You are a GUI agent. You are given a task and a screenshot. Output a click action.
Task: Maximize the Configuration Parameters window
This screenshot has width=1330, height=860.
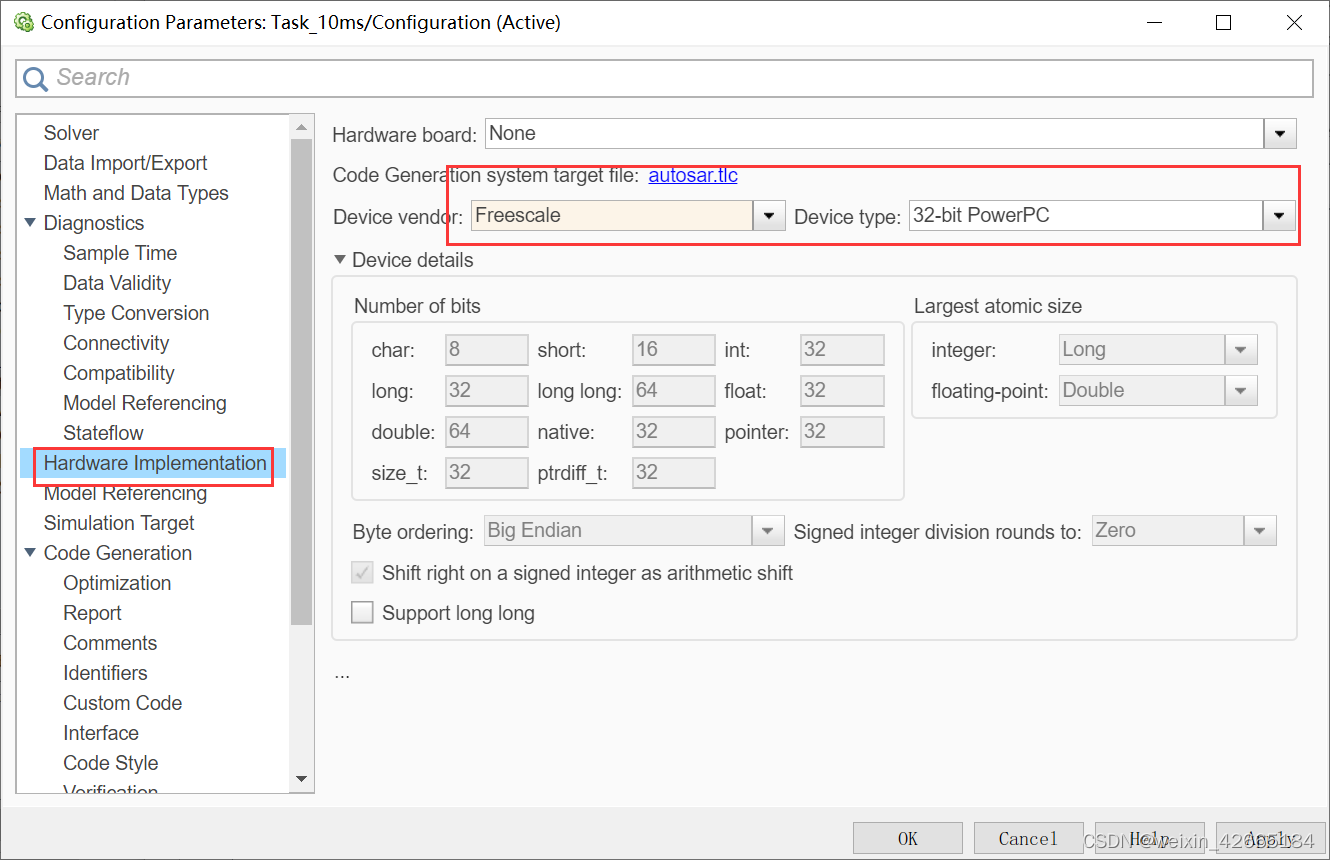pyautogui.click(x=1223, y=22)
